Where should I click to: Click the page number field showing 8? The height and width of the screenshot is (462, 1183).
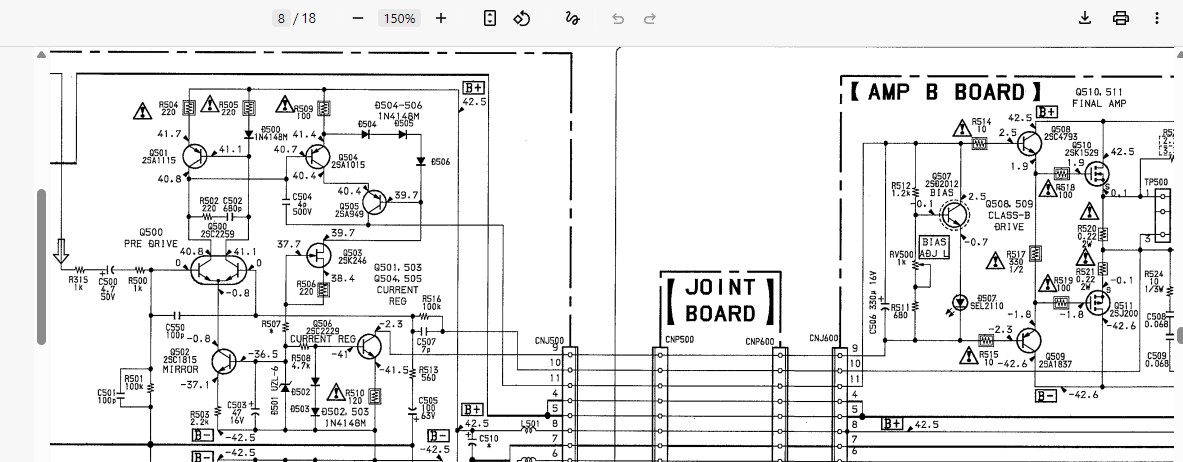tap(282, 18)
